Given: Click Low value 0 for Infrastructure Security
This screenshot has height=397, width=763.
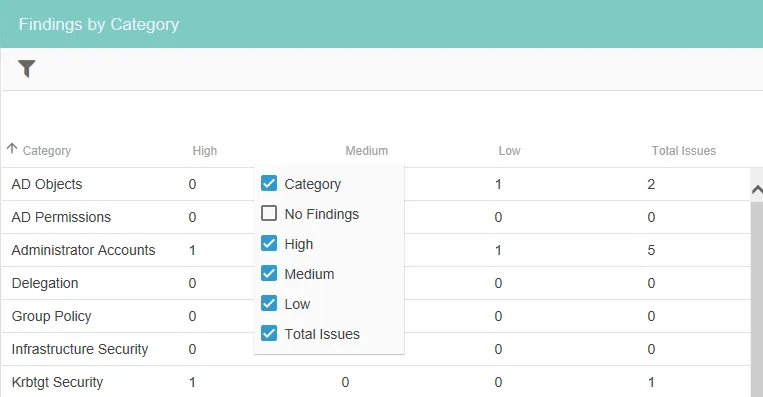Looking at the screenshot, I should click(498, 349).
